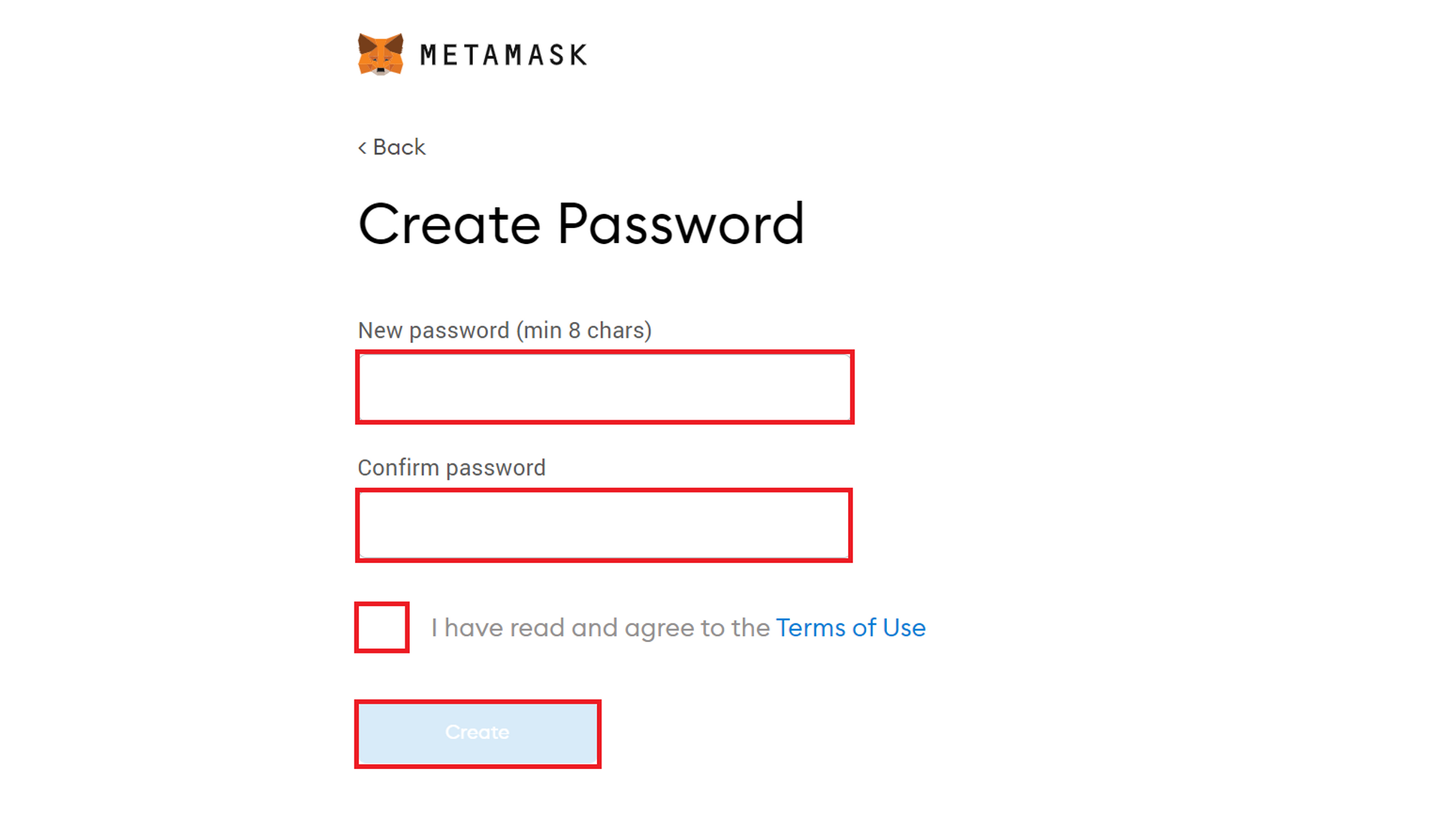The image size is (1435, 840).
Task: Click the "I have read and agree" text
Action: pos(601,628)
